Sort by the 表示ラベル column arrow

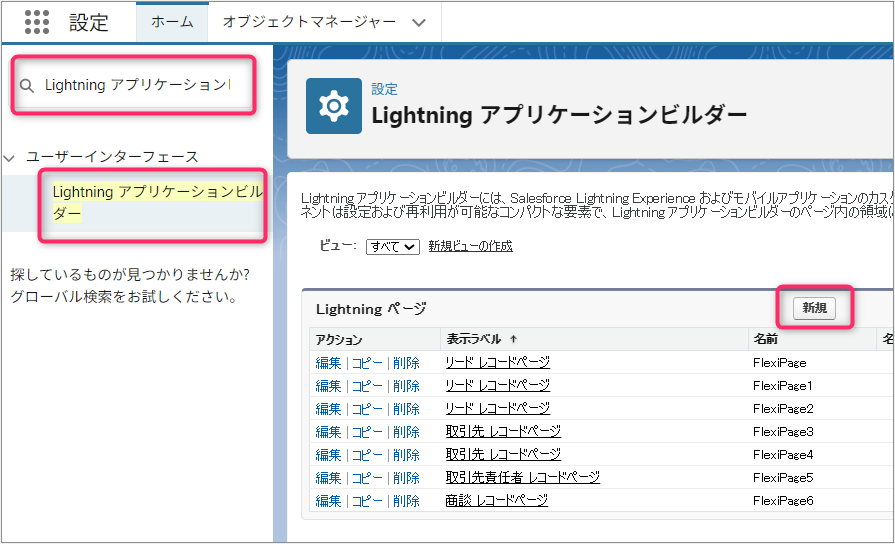pos(514,340)
